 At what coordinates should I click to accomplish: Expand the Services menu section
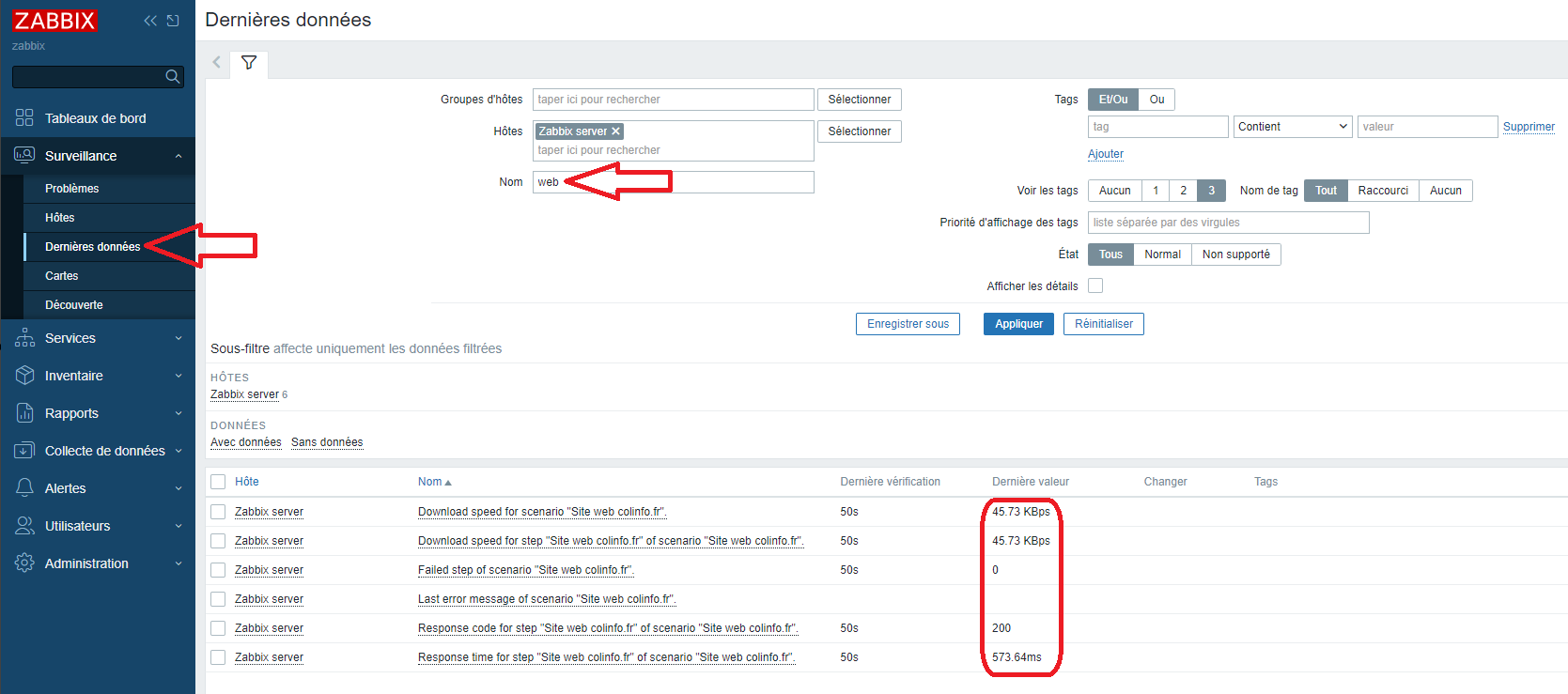point(179,338)
